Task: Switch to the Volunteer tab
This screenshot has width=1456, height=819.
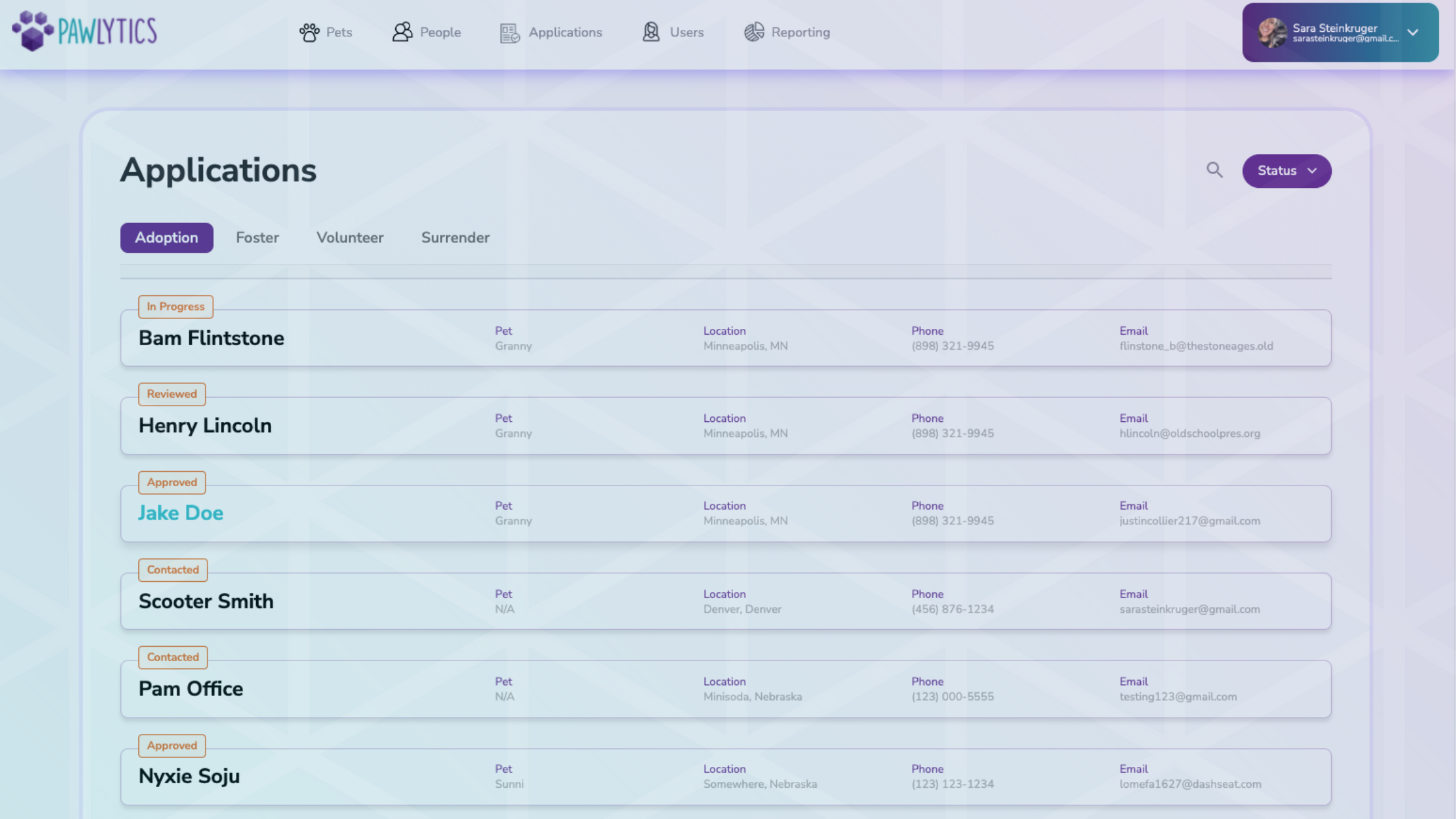Action: tap(350, 238)
